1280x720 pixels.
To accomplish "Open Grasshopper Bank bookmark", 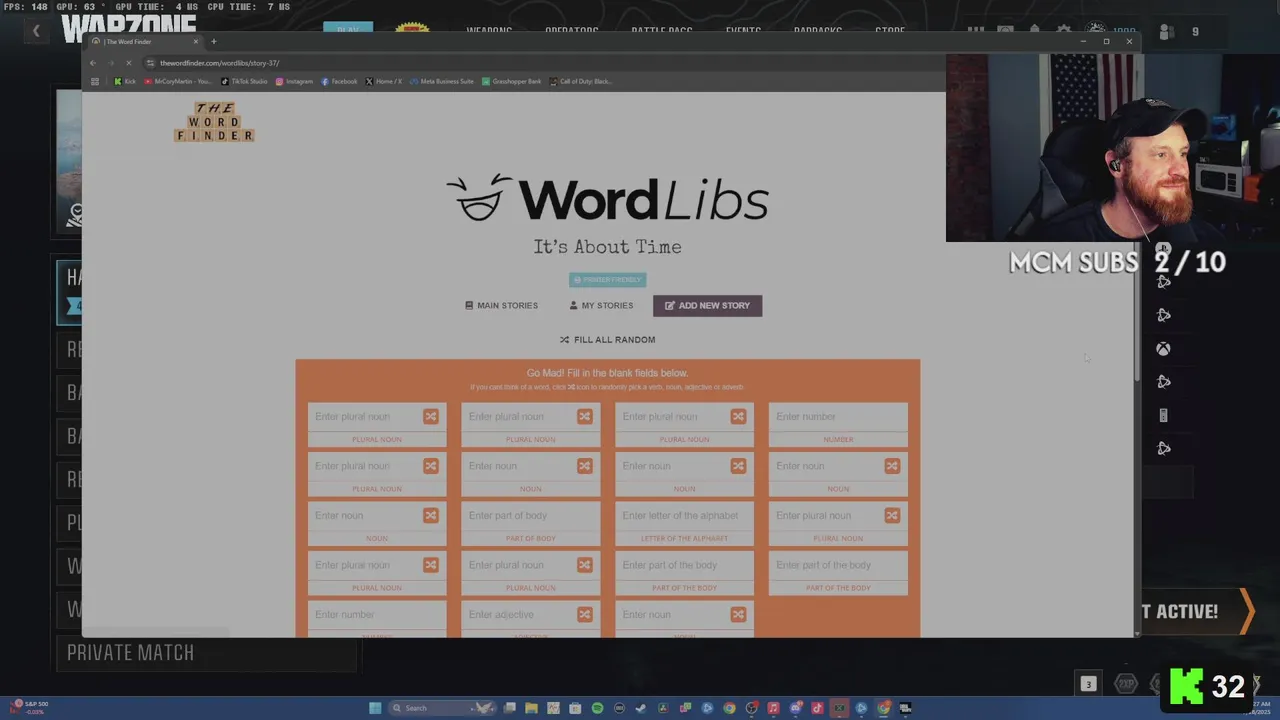I will coord(512,81).
